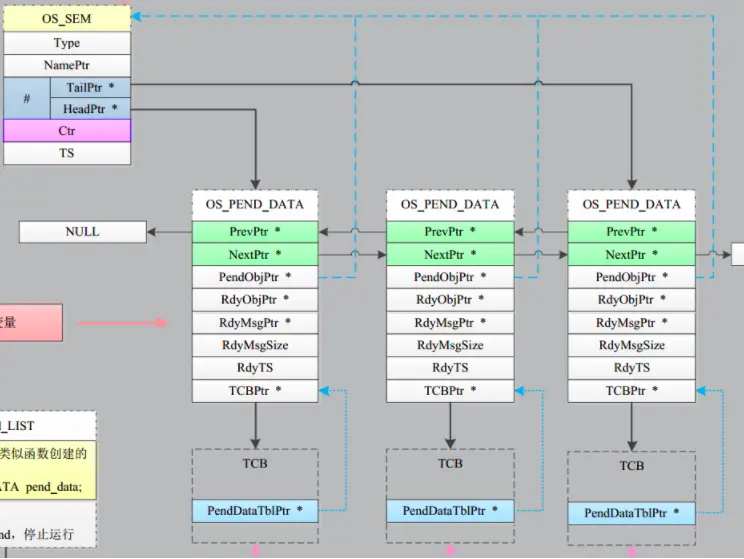Click the red box ending in "量"
Viewport: 744px width, 559px height.
31,323
